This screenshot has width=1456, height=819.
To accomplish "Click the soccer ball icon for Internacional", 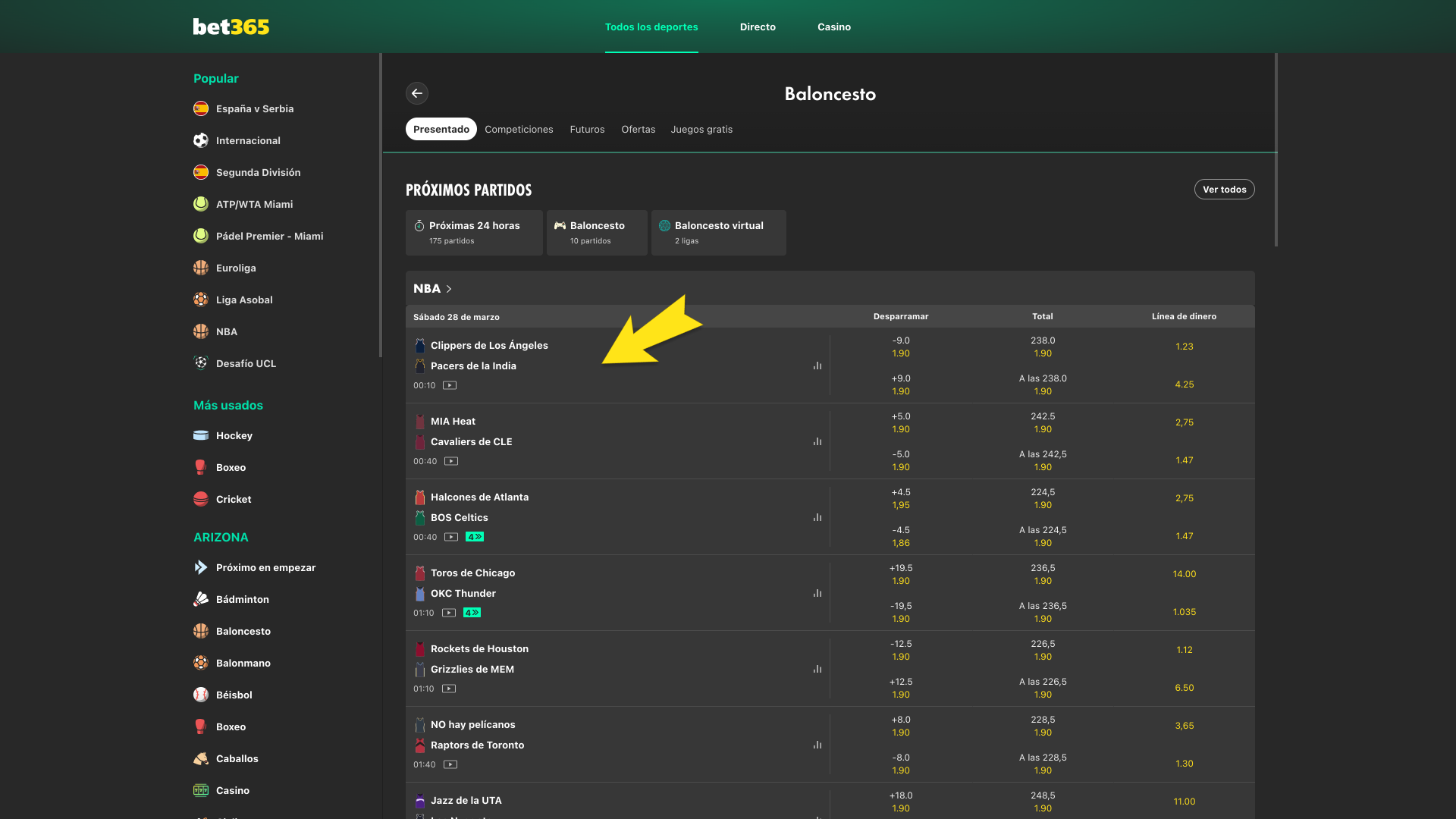I will point(201,140).
